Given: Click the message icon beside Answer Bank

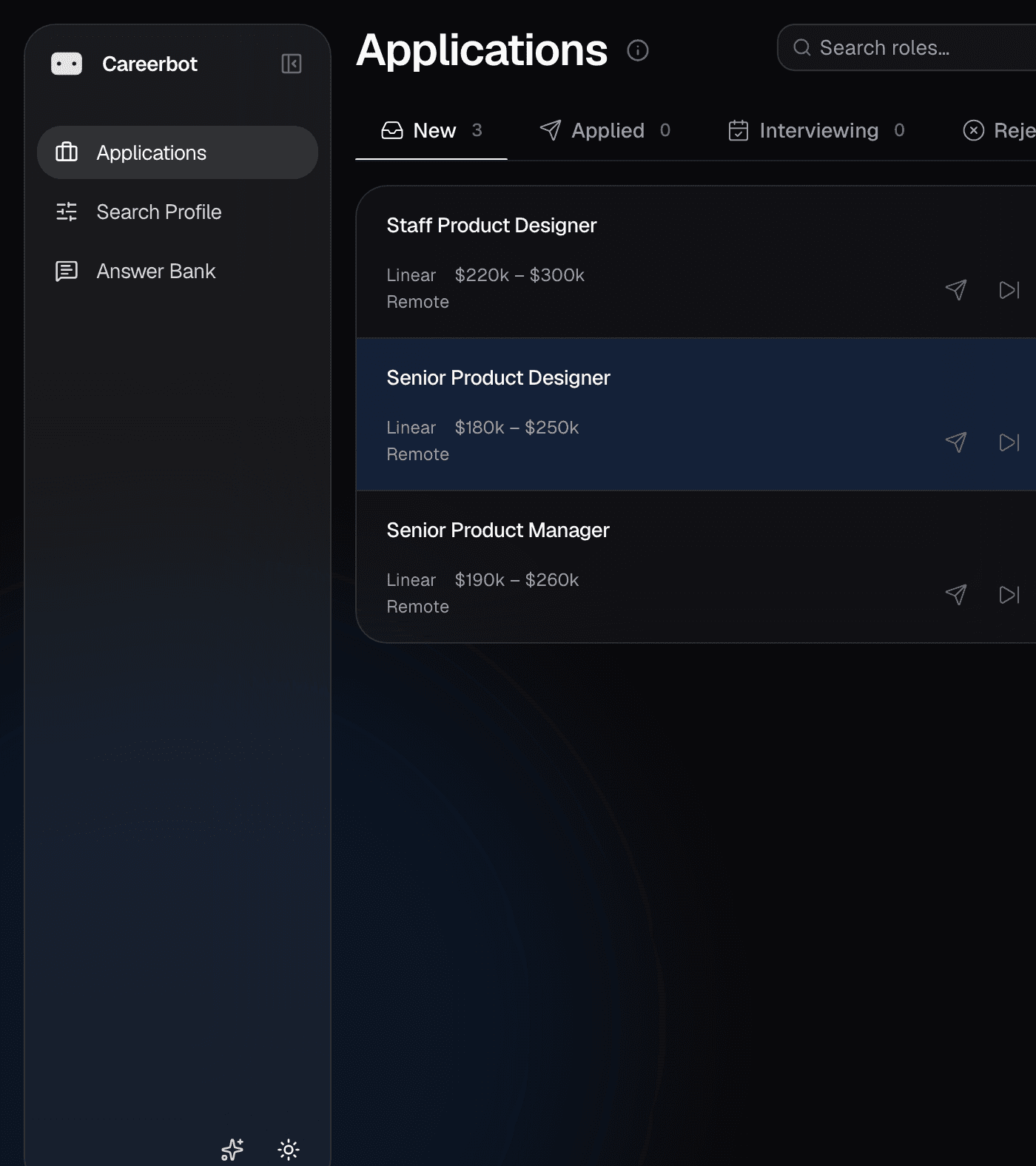Looking at the screenshot, I should (67, 271).
